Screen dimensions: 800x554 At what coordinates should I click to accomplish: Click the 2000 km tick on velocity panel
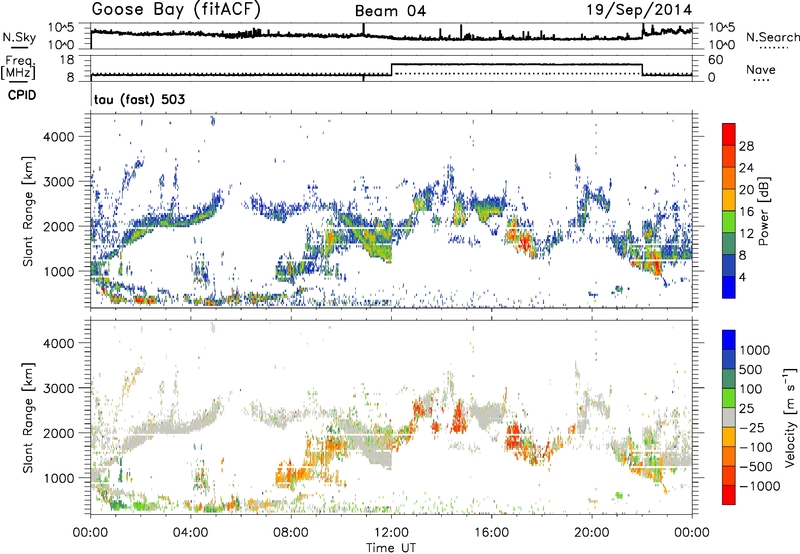pyautogui.click(x=58, y=433)
